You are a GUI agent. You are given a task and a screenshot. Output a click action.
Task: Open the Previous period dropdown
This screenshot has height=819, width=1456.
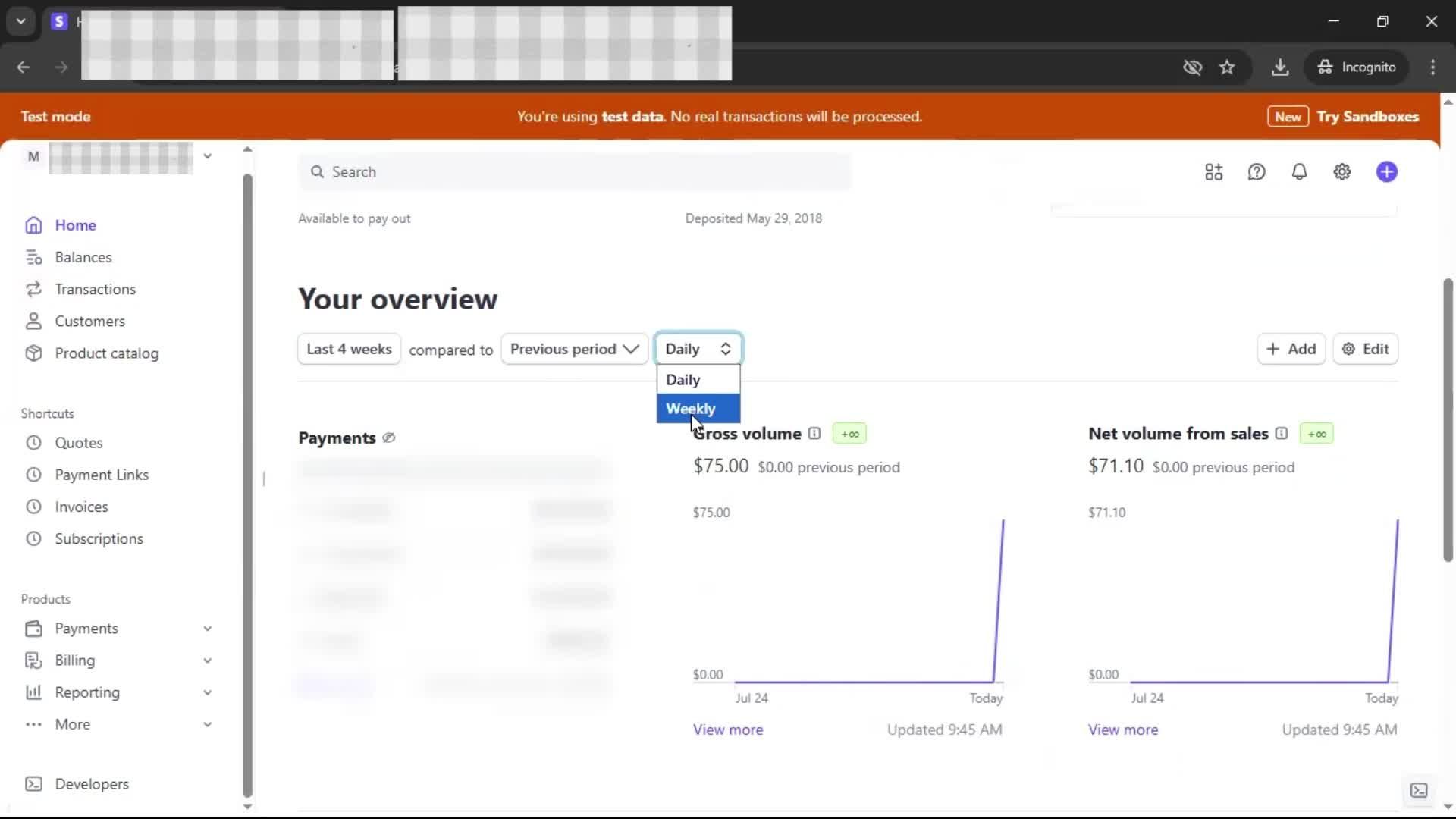click(574, 349)
